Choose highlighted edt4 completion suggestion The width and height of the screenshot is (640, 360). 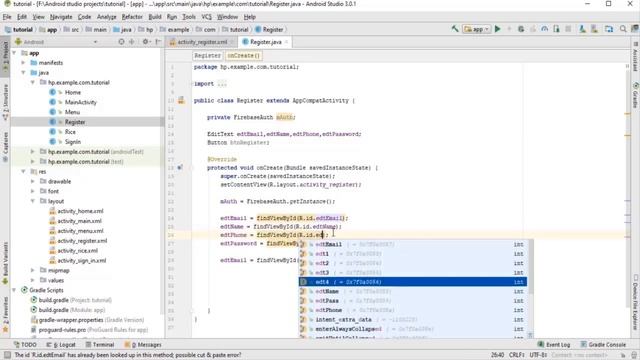point(413,282)
